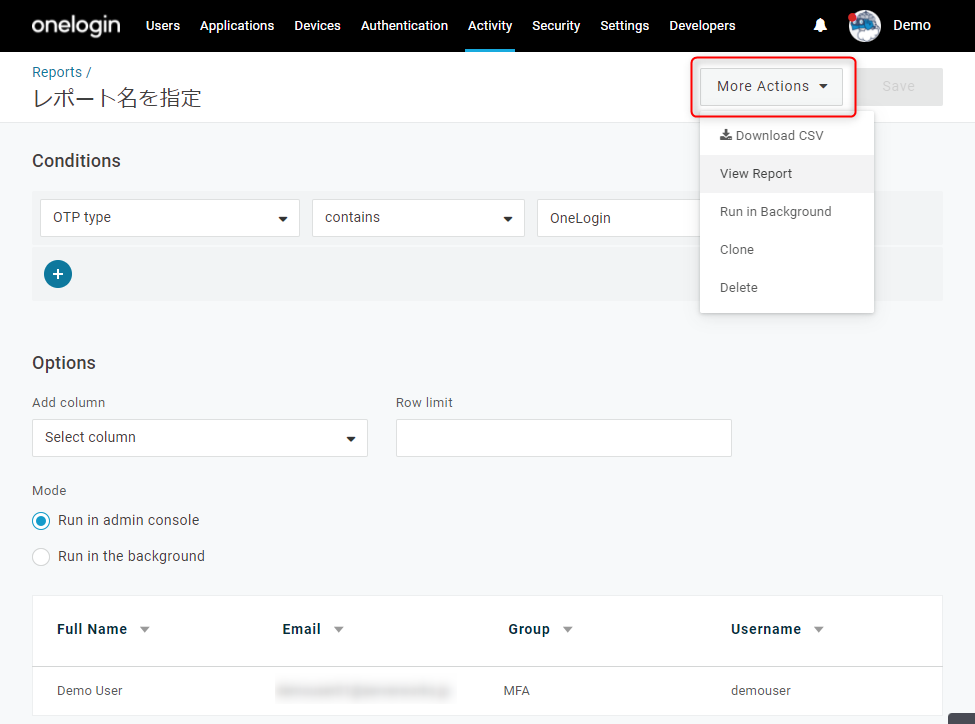Viewport: 975px width, 724px height.
Task: Expand the OTP type condition dropdown
Action: coord(170,218)
